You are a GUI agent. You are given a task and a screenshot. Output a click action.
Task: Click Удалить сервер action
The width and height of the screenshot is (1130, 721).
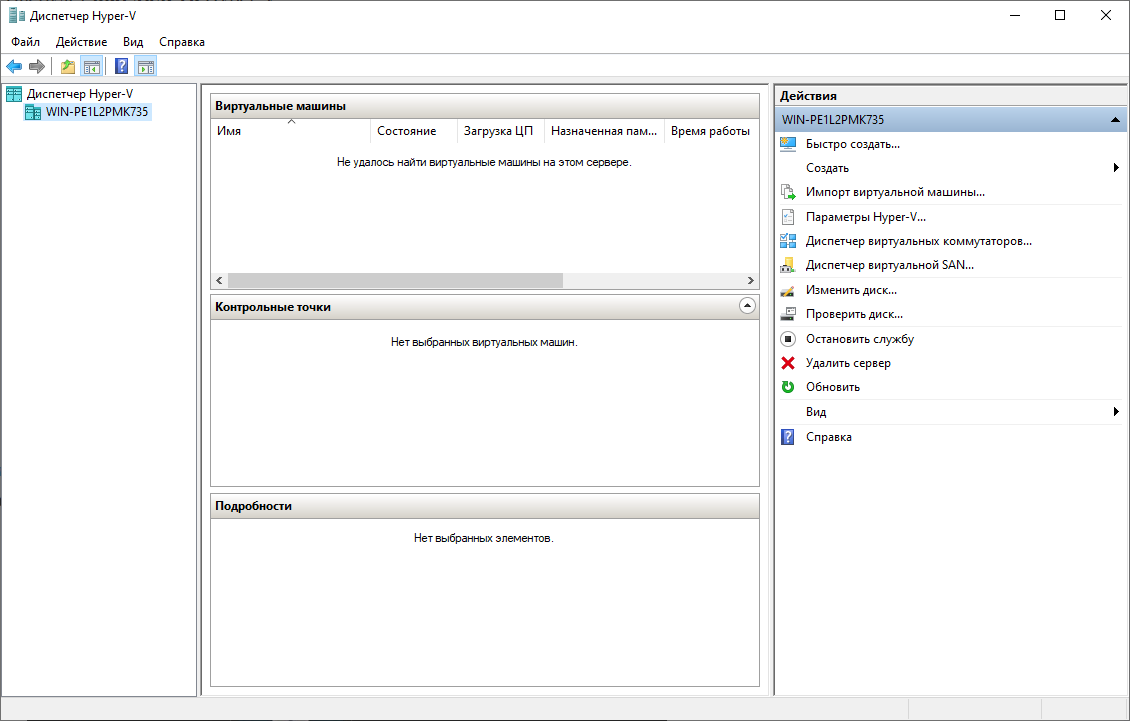(x=848, y=363)
